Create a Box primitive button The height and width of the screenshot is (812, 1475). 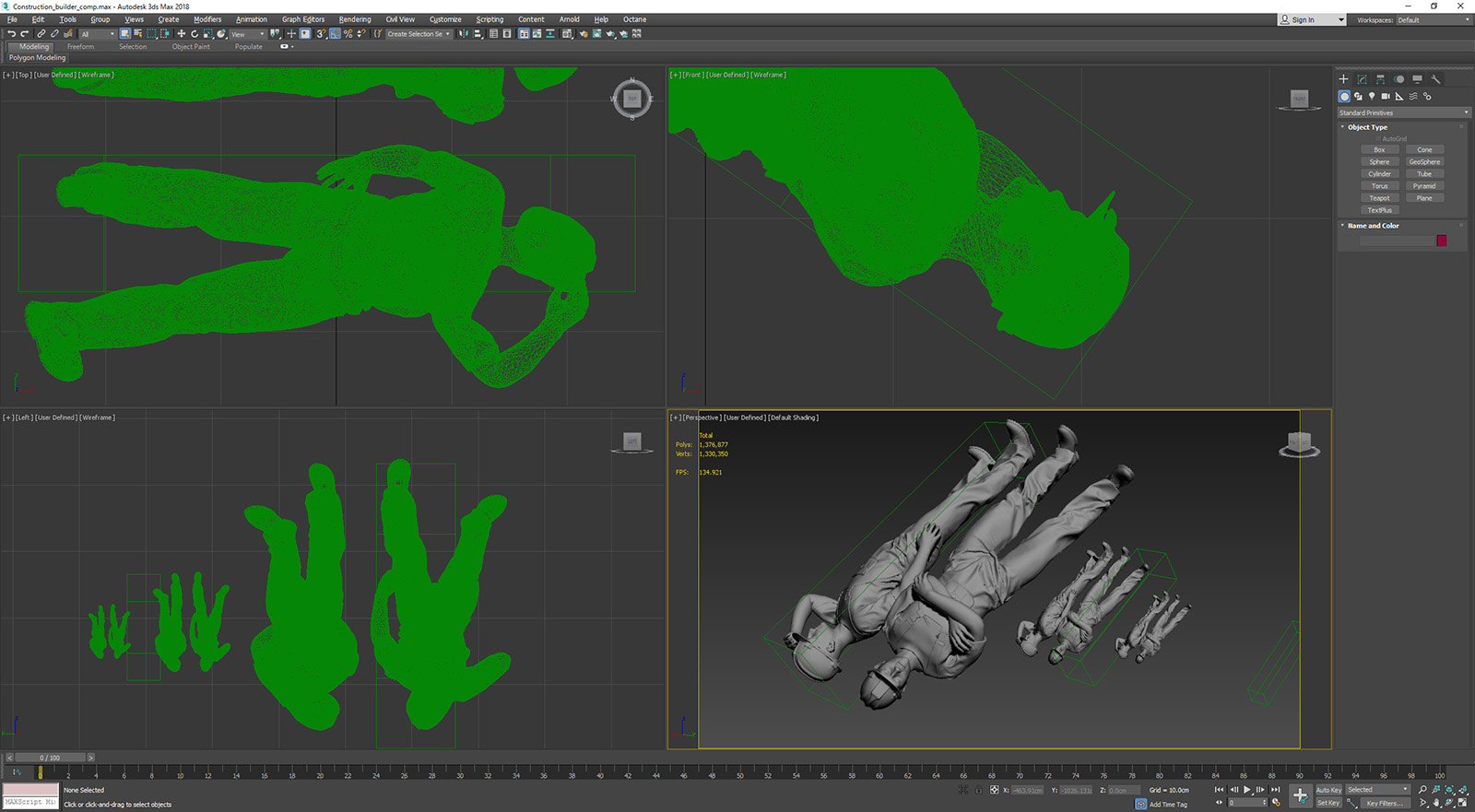[x=1379, y=149]
